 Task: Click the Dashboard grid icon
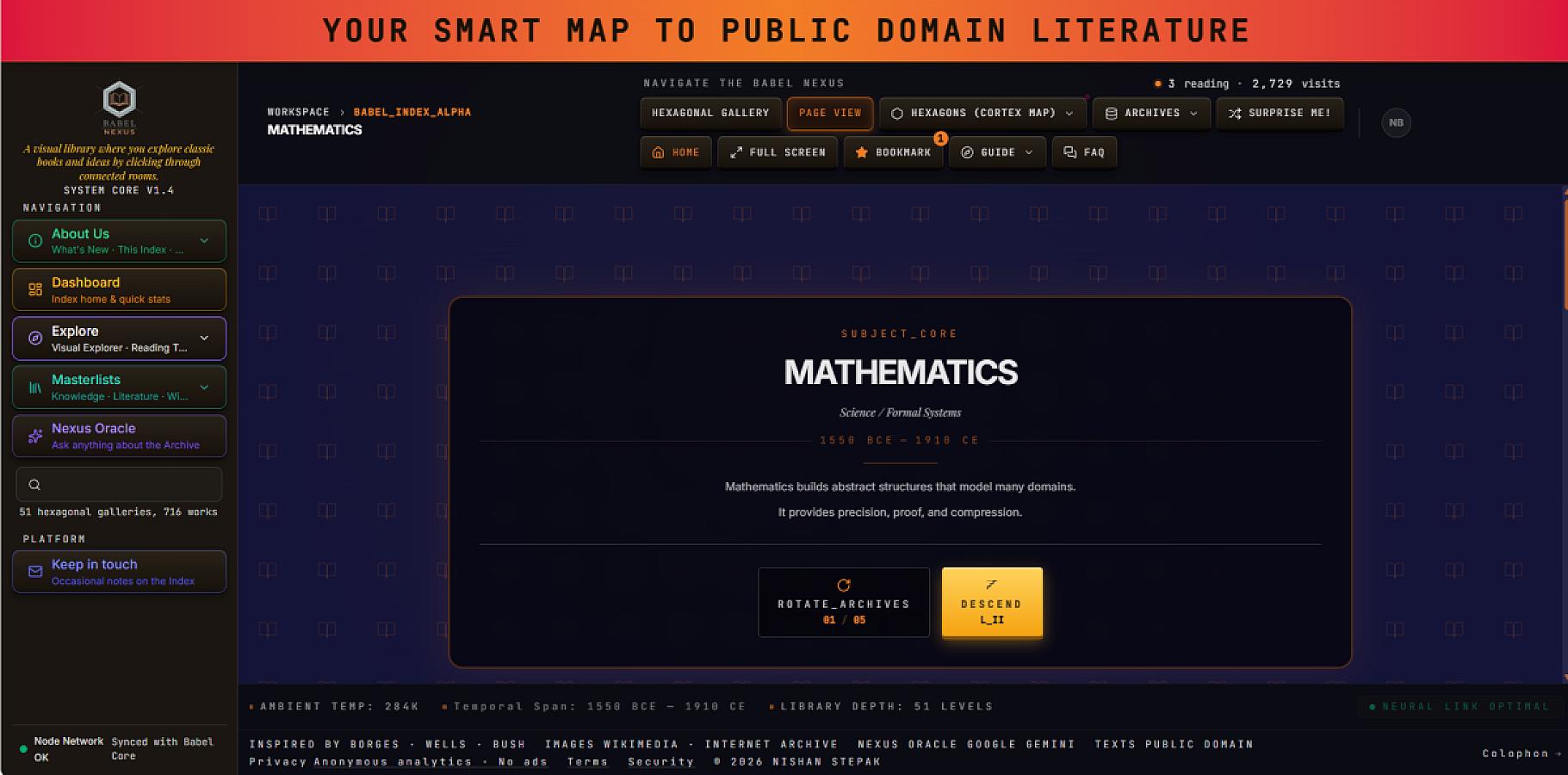[35, 289]
